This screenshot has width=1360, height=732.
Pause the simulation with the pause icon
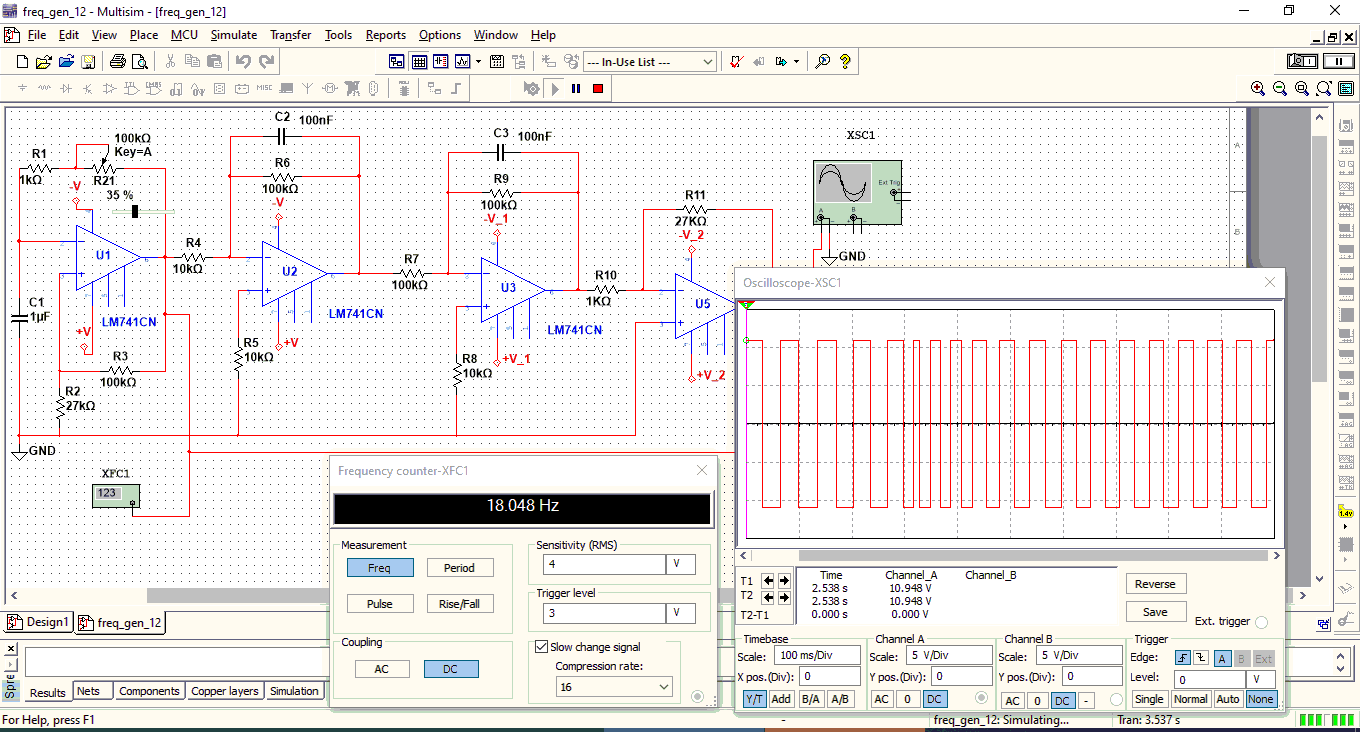[576, 88]
